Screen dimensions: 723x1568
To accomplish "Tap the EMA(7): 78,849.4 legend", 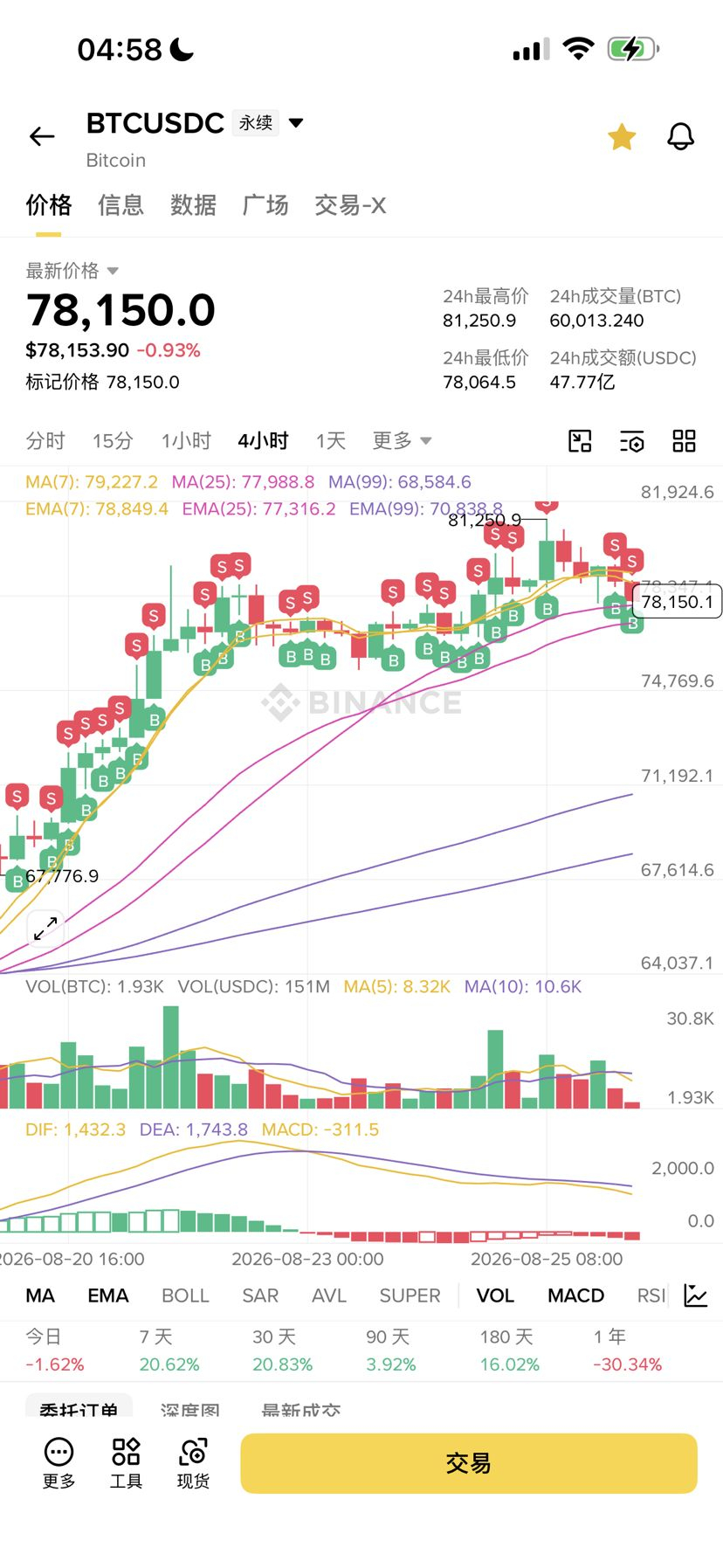I will (97, 508).
